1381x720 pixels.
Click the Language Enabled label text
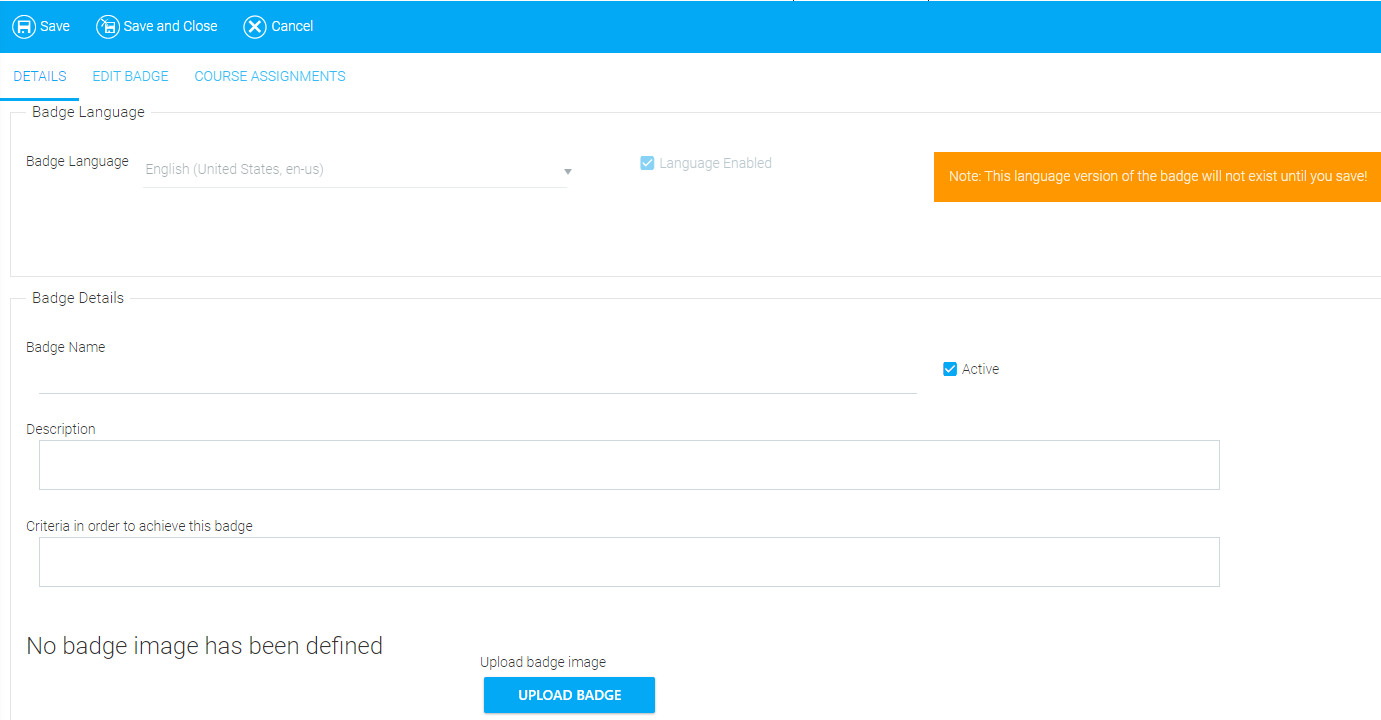point(715,163)
